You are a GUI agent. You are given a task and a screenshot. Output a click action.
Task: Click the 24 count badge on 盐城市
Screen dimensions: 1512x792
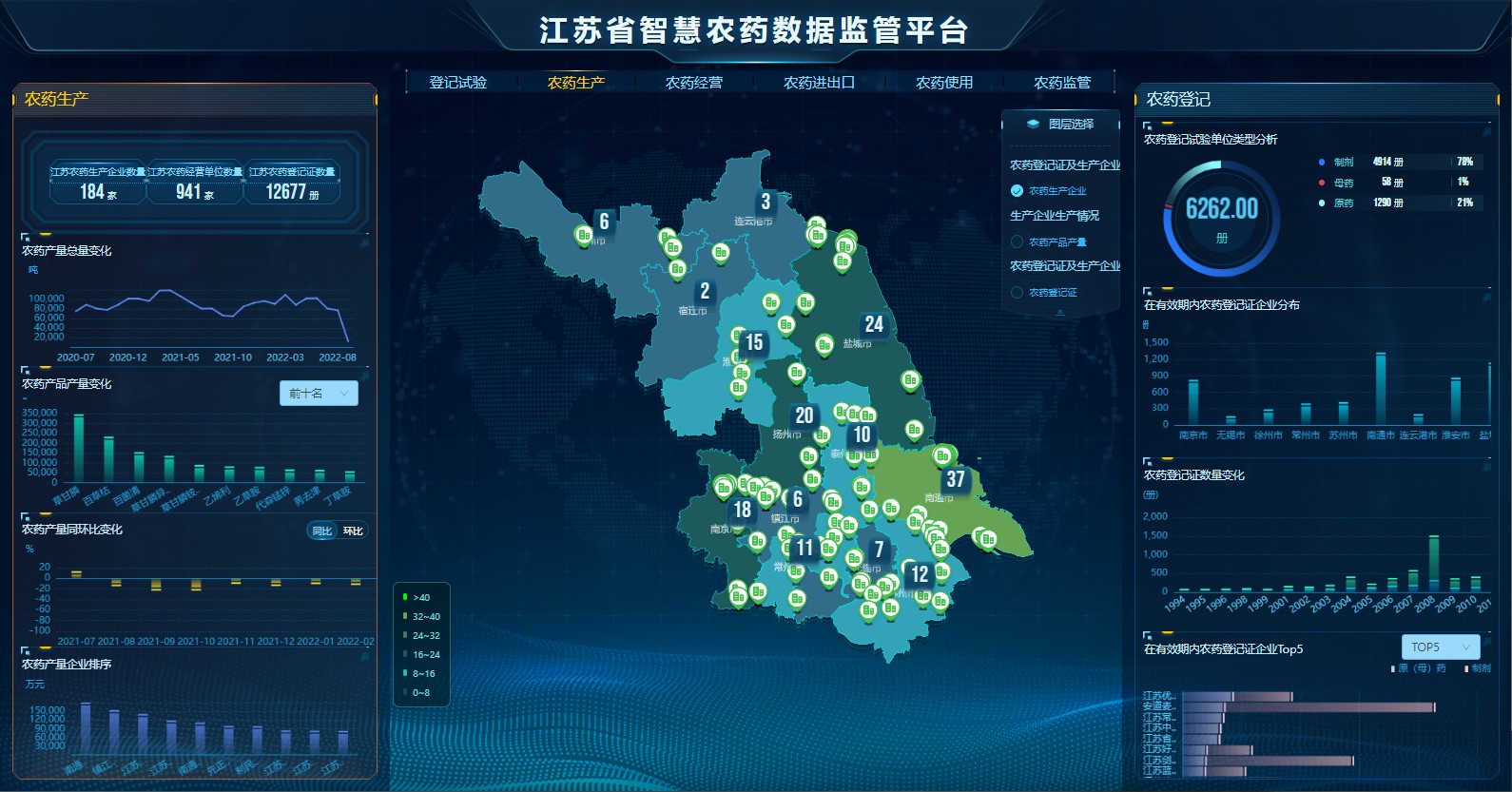pos(874,325)
